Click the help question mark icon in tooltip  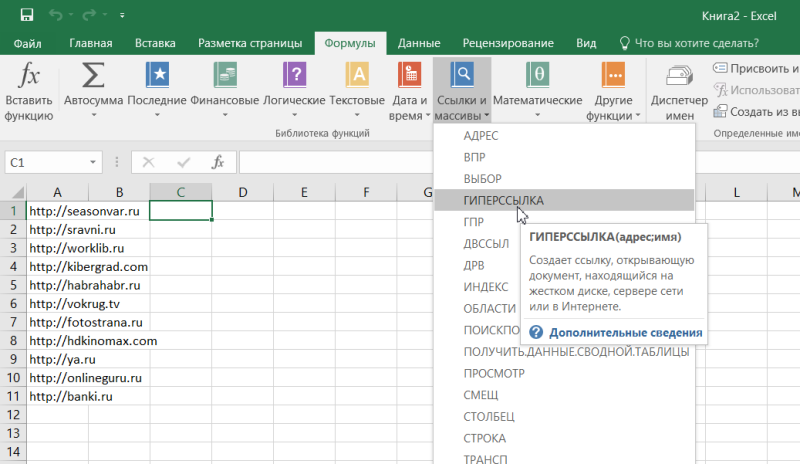click(x=536, y=332)
